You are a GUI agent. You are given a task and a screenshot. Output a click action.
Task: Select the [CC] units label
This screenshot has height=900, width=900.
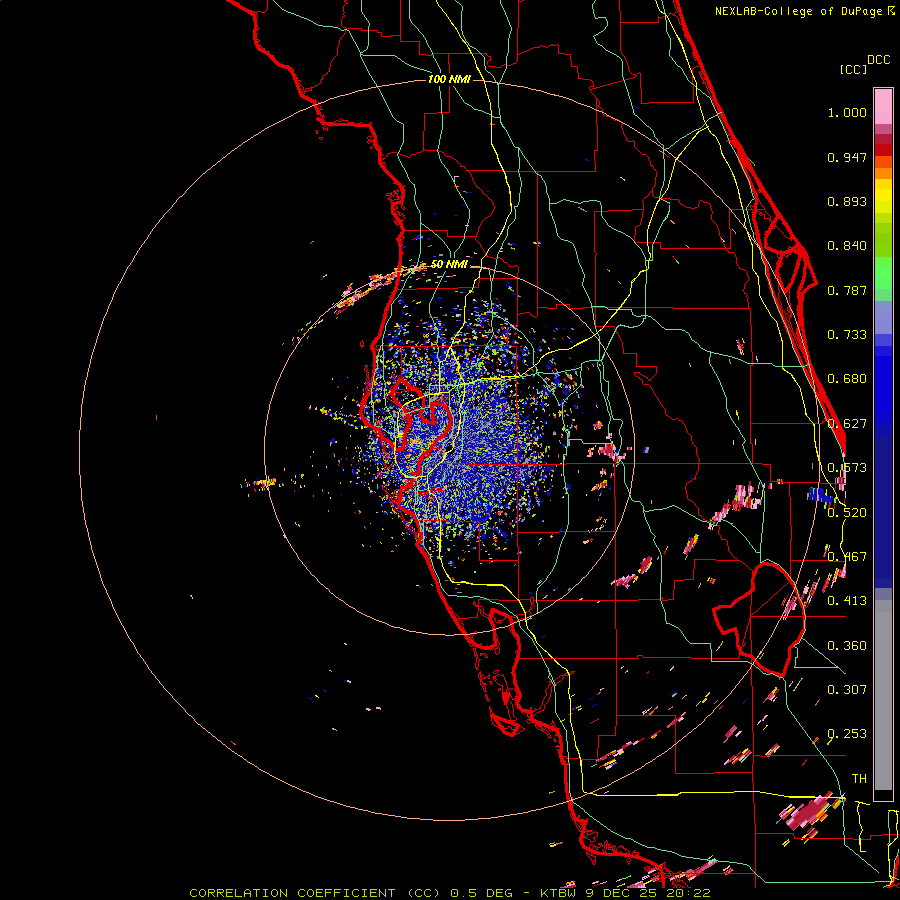point(853,69)
